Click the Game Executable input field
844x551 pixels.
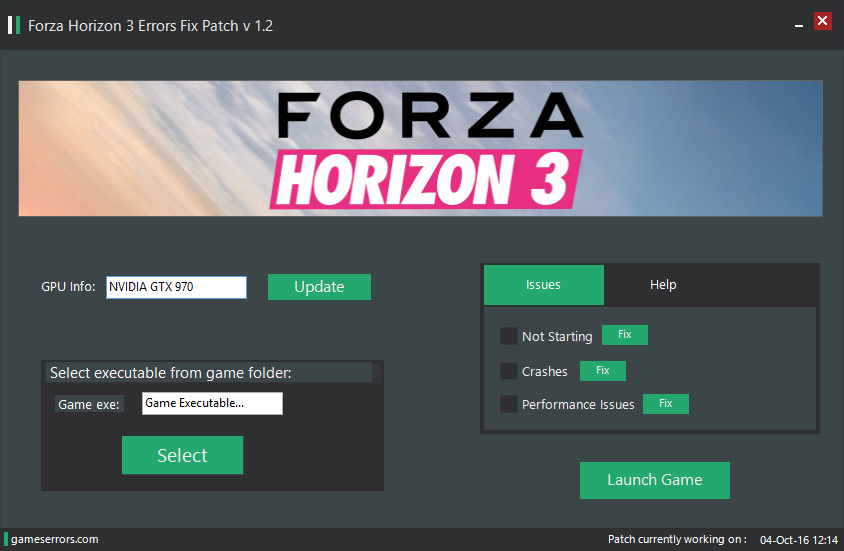212,404
